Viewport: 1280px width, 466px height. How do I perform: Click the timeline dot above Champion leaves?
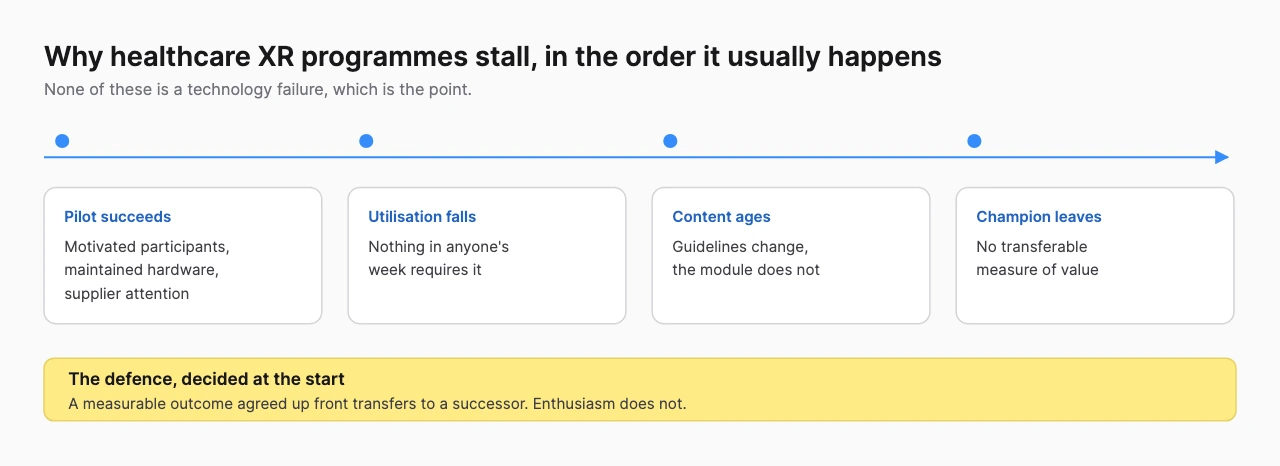(974, 141)
